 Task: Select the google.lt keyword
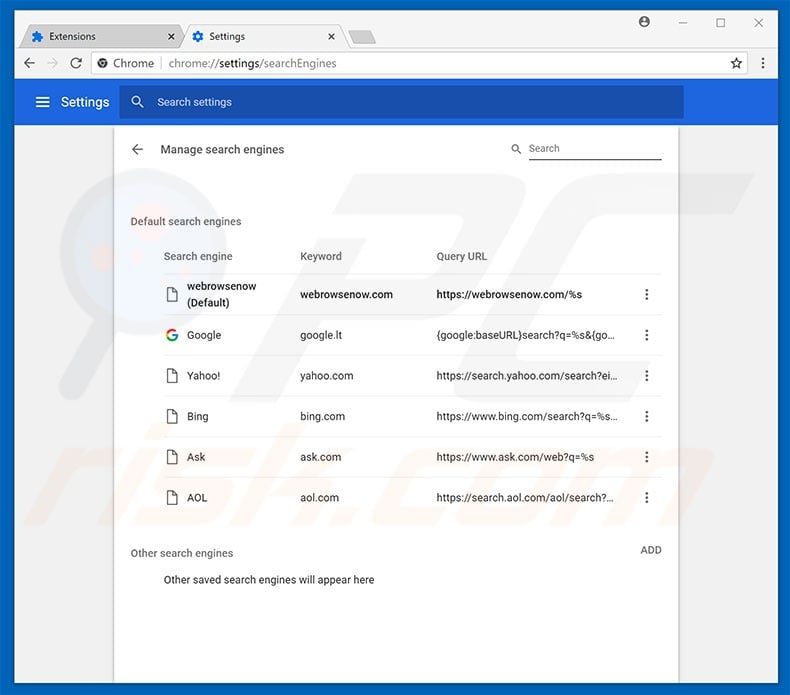(x=321, y=335)
